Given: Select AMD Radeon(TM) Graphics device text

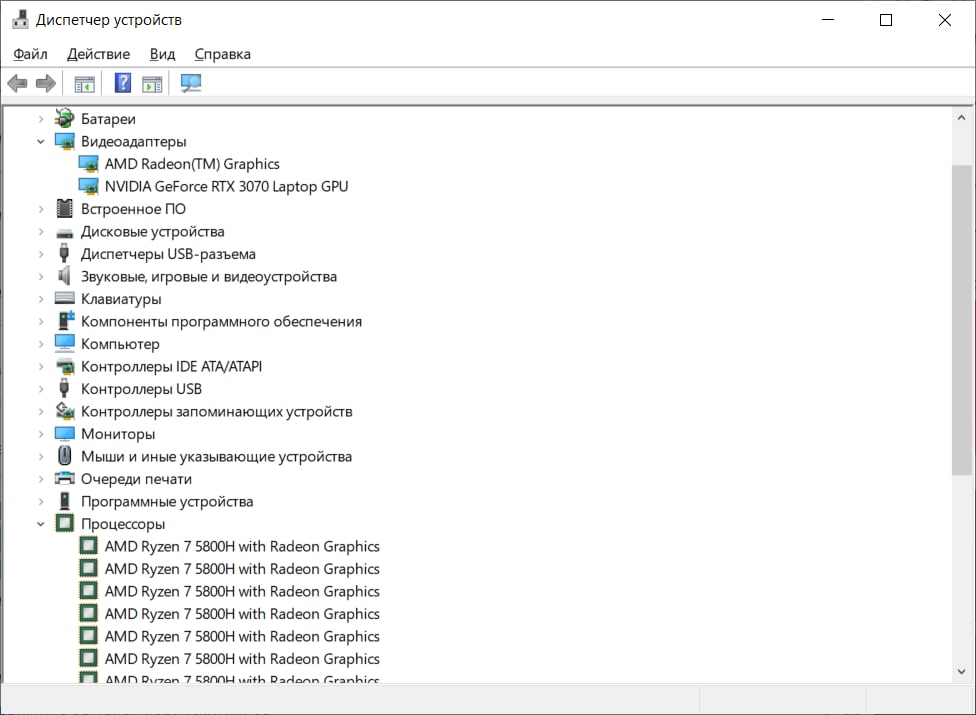Looking at the screenshot, I should pyautogui.click(x=192, y=164).
